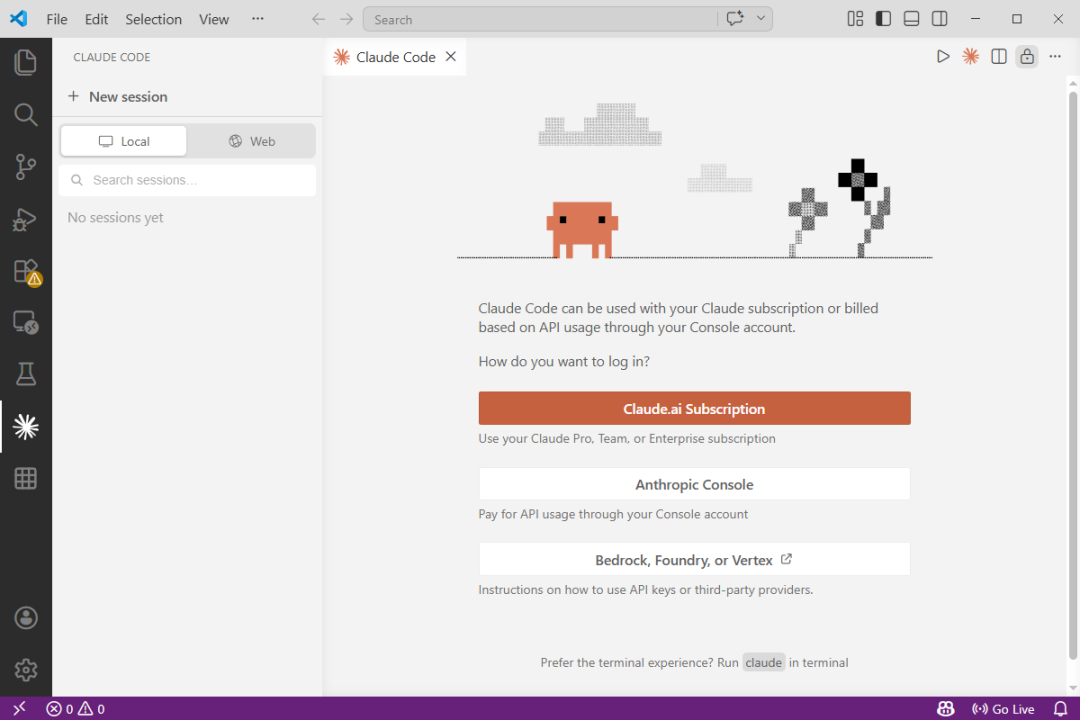1080x720 pixels.
Task: Open Notifications bell in status bar
Action: click(1061, 708)
